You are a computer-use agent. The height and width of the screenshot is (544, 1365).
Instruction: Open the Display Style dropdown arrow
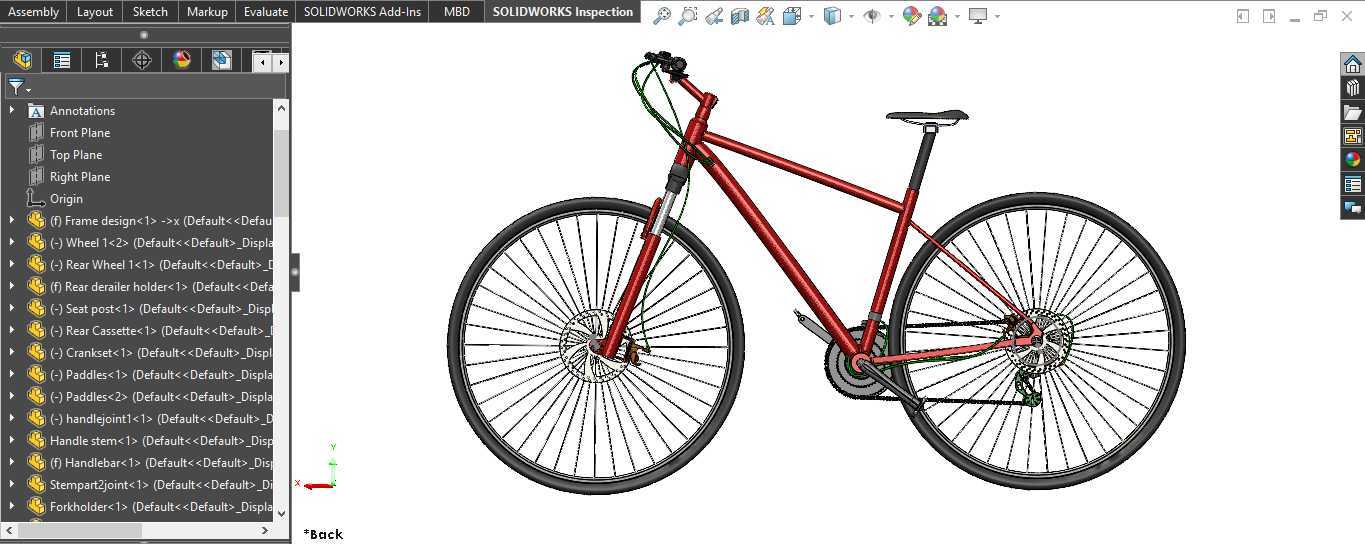[x=851, y=17]
